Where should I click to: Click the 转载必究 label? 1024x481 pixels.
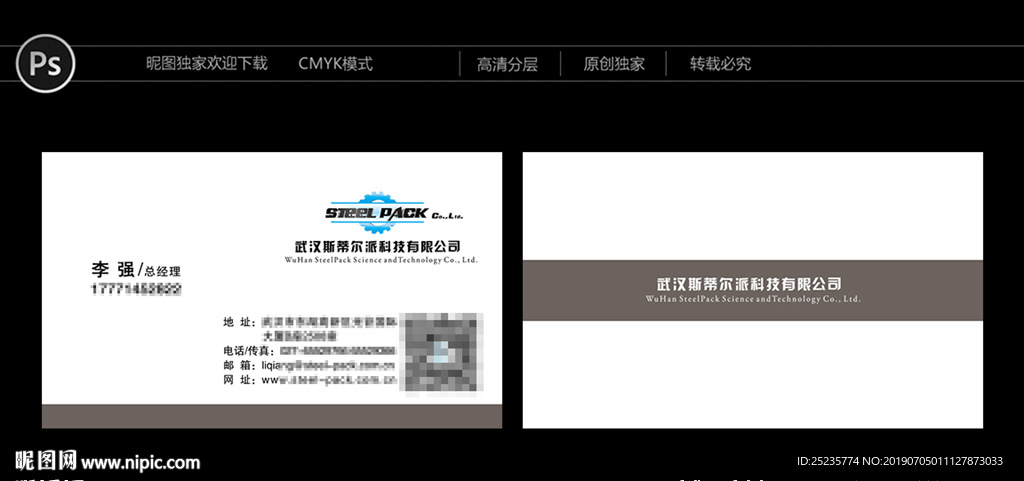tap(720, 64)
